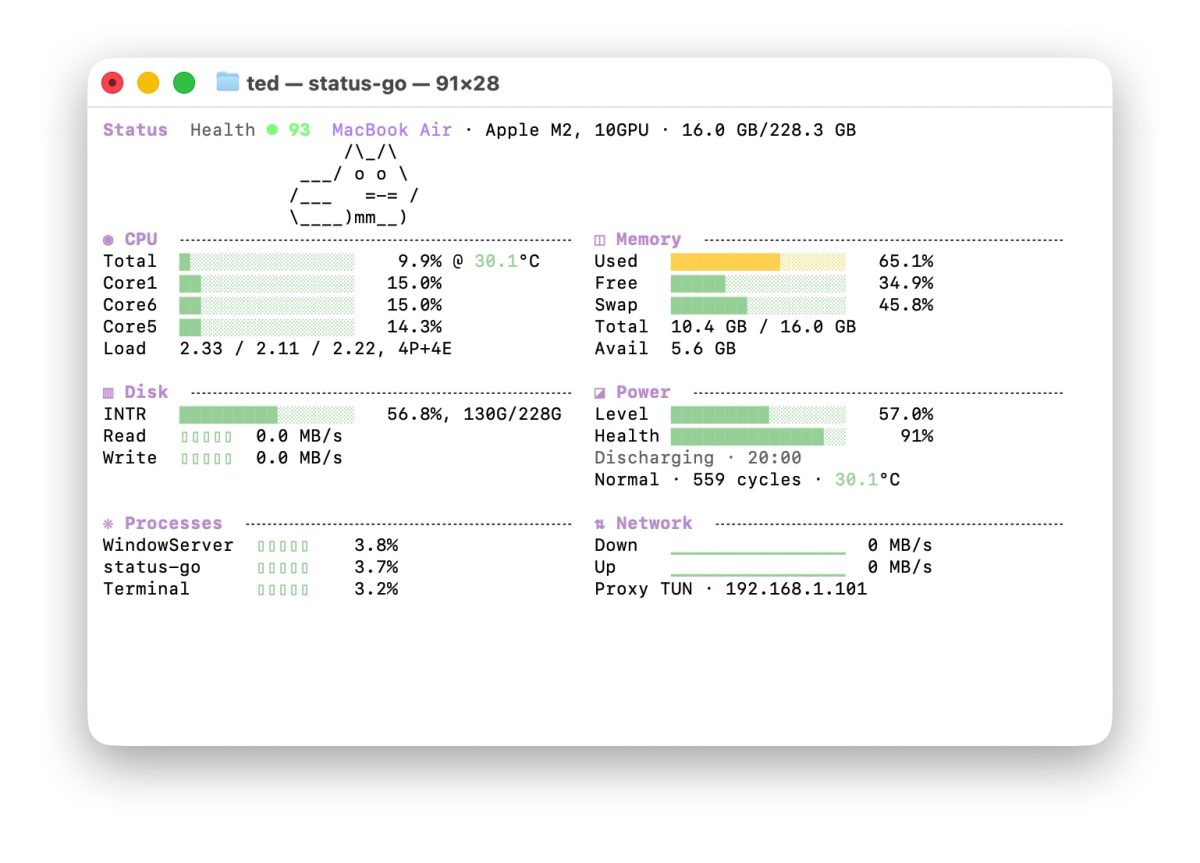Click the Core1 usage bar
The image size is (1200, 863).
(267, 283)
